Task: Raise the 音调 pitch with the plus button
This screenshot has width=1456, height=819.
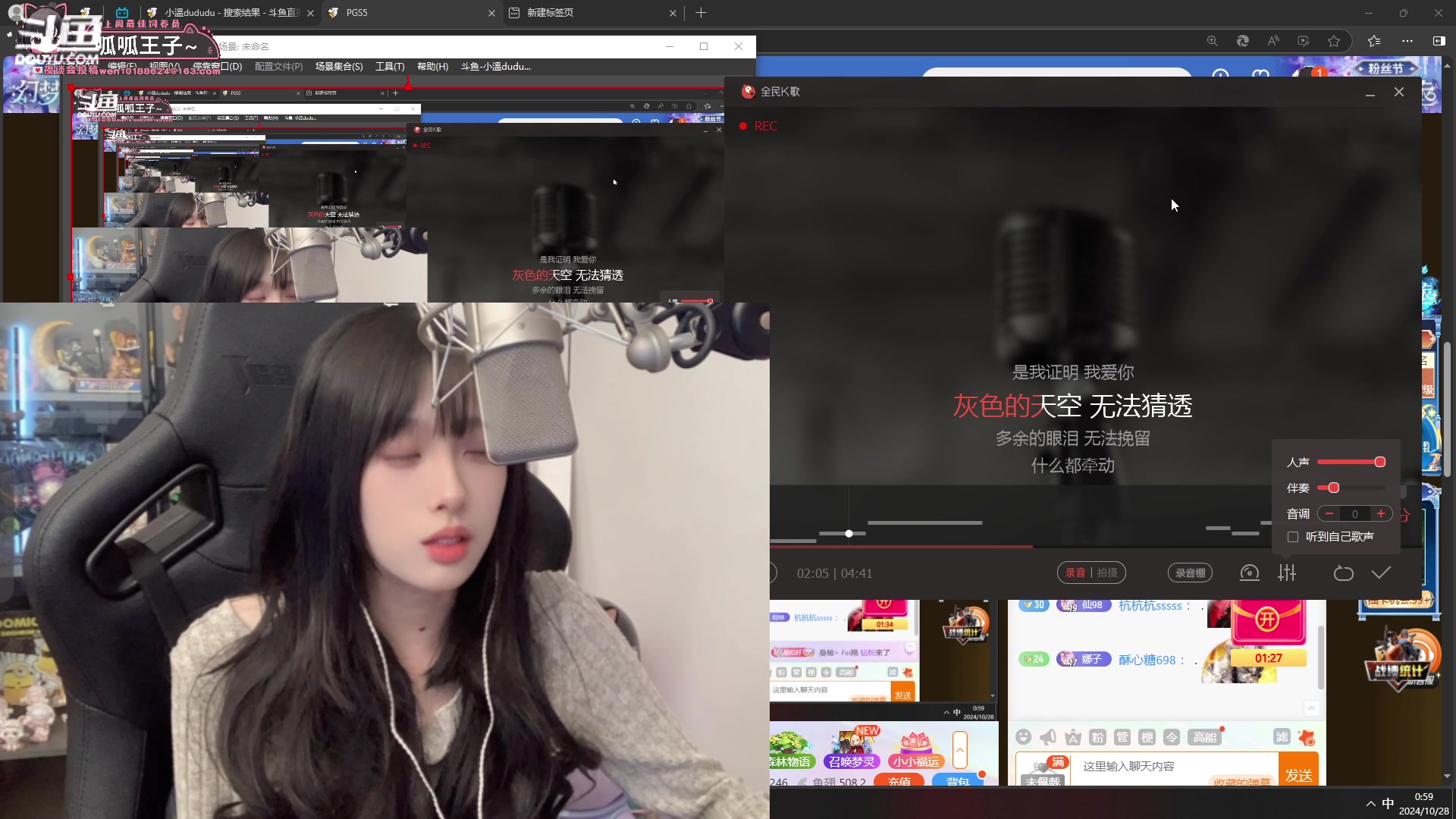Action: coord(1381,513)
